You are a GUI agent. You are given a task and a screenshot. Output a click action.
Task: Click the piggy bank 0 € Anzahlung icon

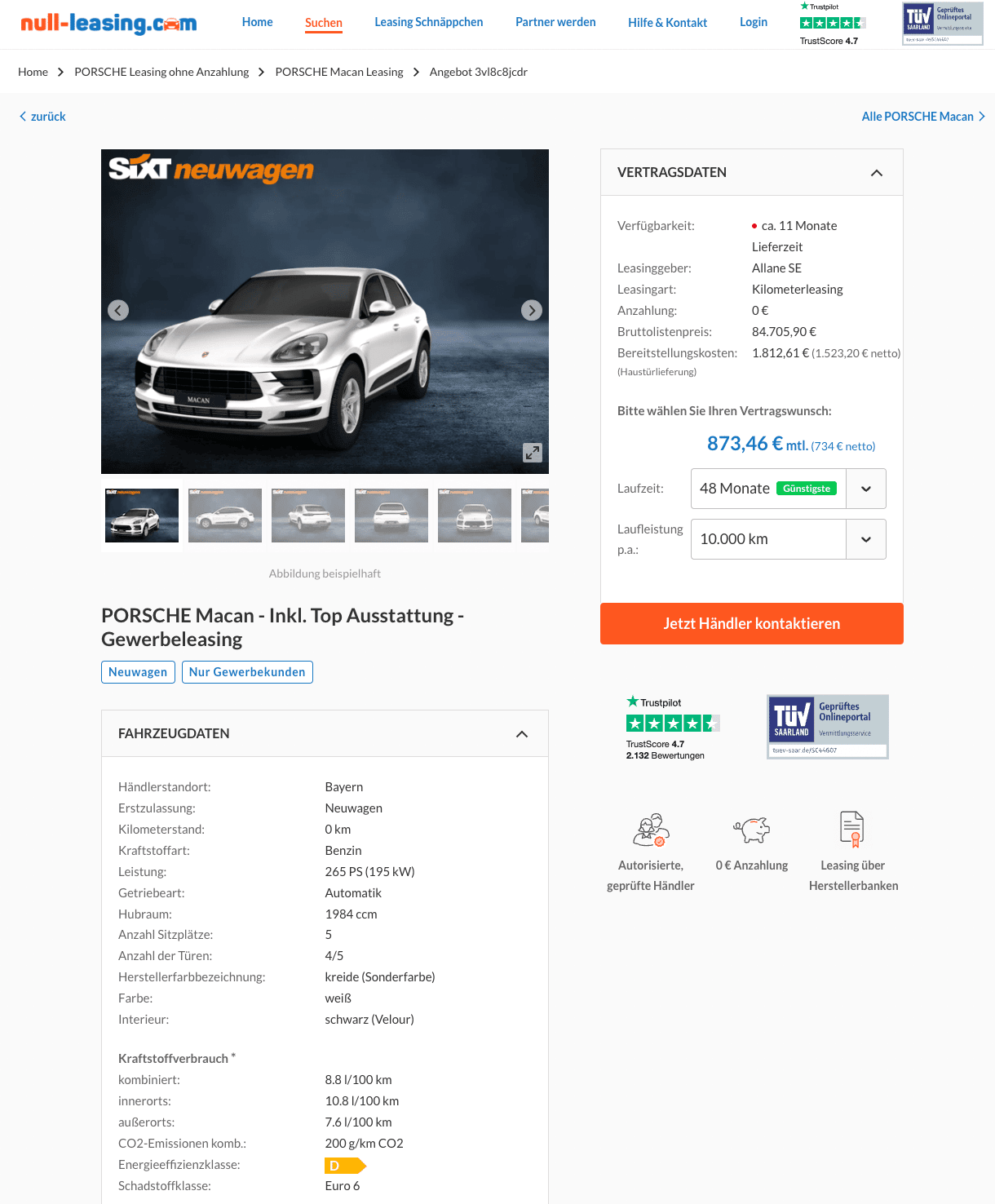pos(752,830)
